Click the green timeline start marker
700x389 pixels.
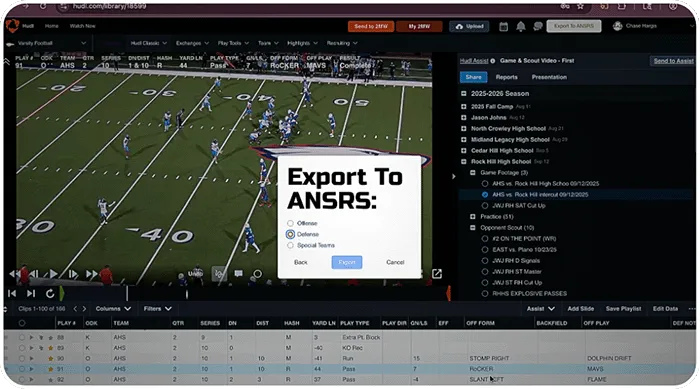tap(62, 293)
